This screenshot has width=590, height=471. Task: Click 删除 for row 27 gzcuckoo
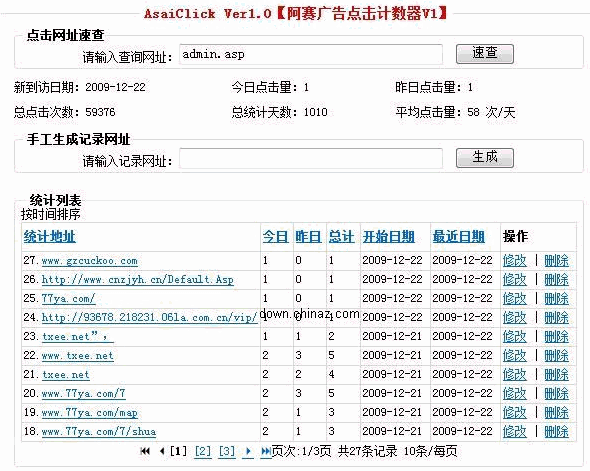pos(557,260)
